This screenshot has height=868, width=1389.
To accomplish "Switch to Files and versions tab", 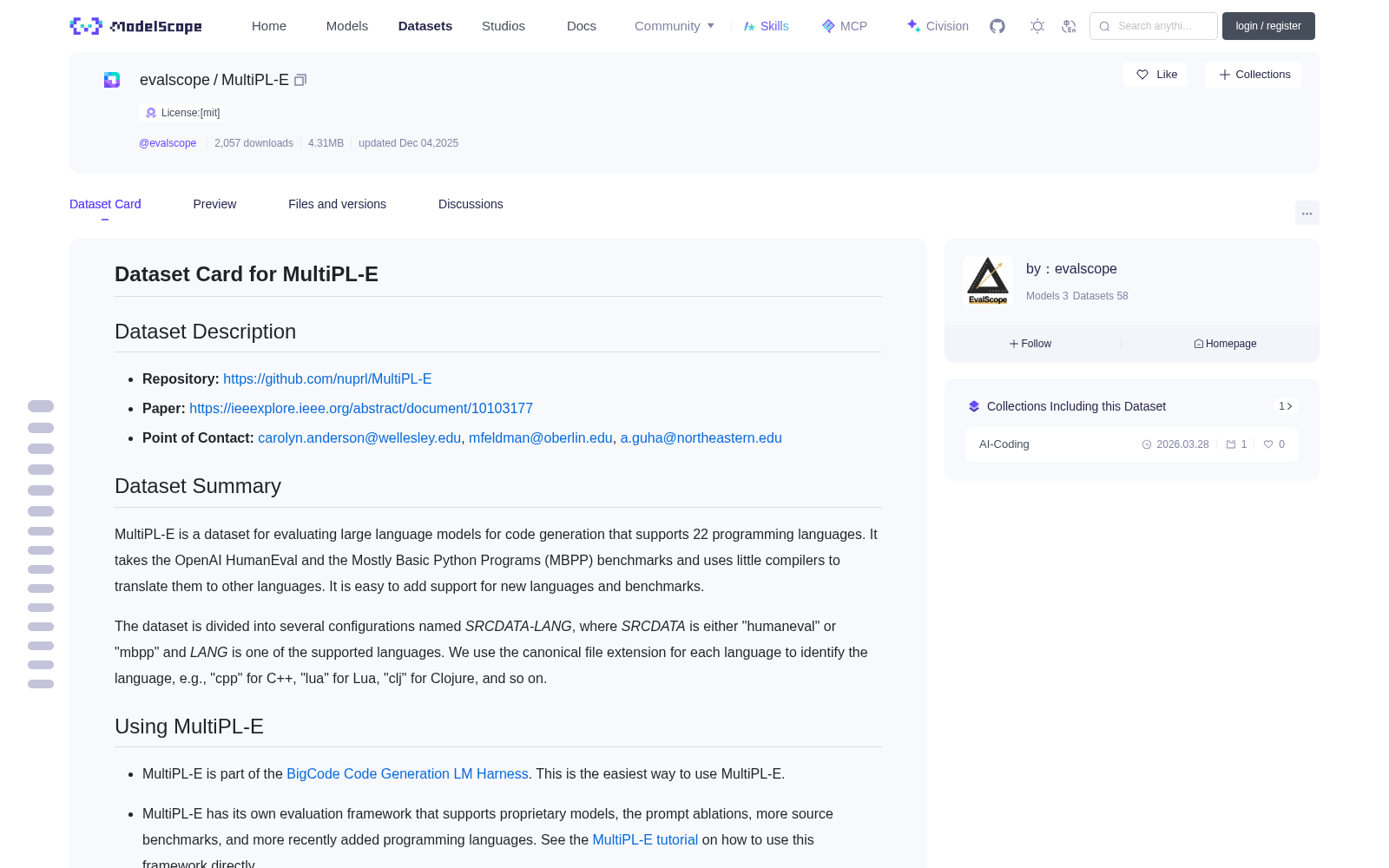I will (x=337, y=204).
